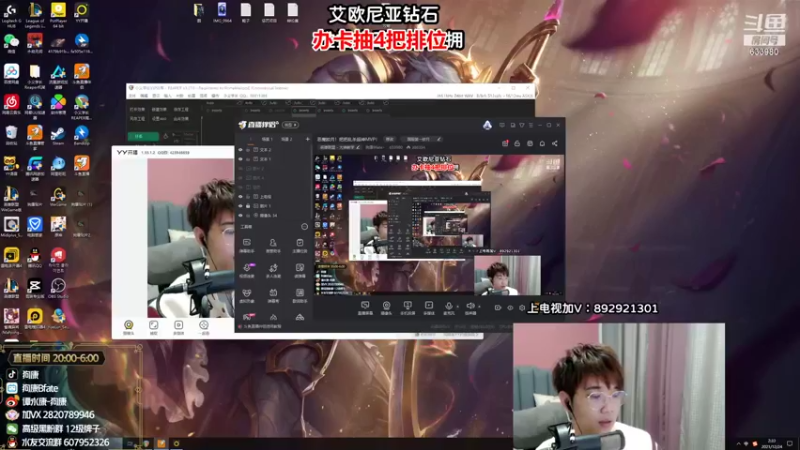The height and width of the screenshot is (450, 800).
Task: Open the Steam desktop shortcut
Action: click(58, 136)
